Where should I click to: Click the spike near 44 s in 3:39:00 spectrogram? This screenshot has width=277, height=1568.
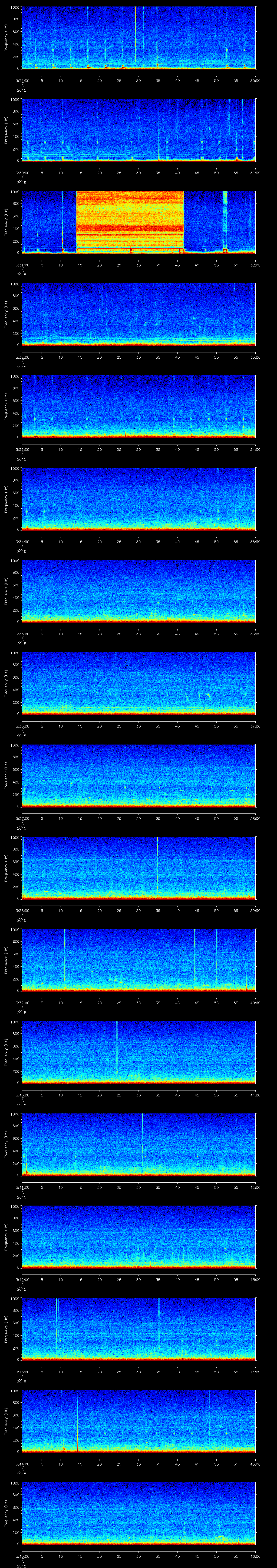[x=195, y=956]
